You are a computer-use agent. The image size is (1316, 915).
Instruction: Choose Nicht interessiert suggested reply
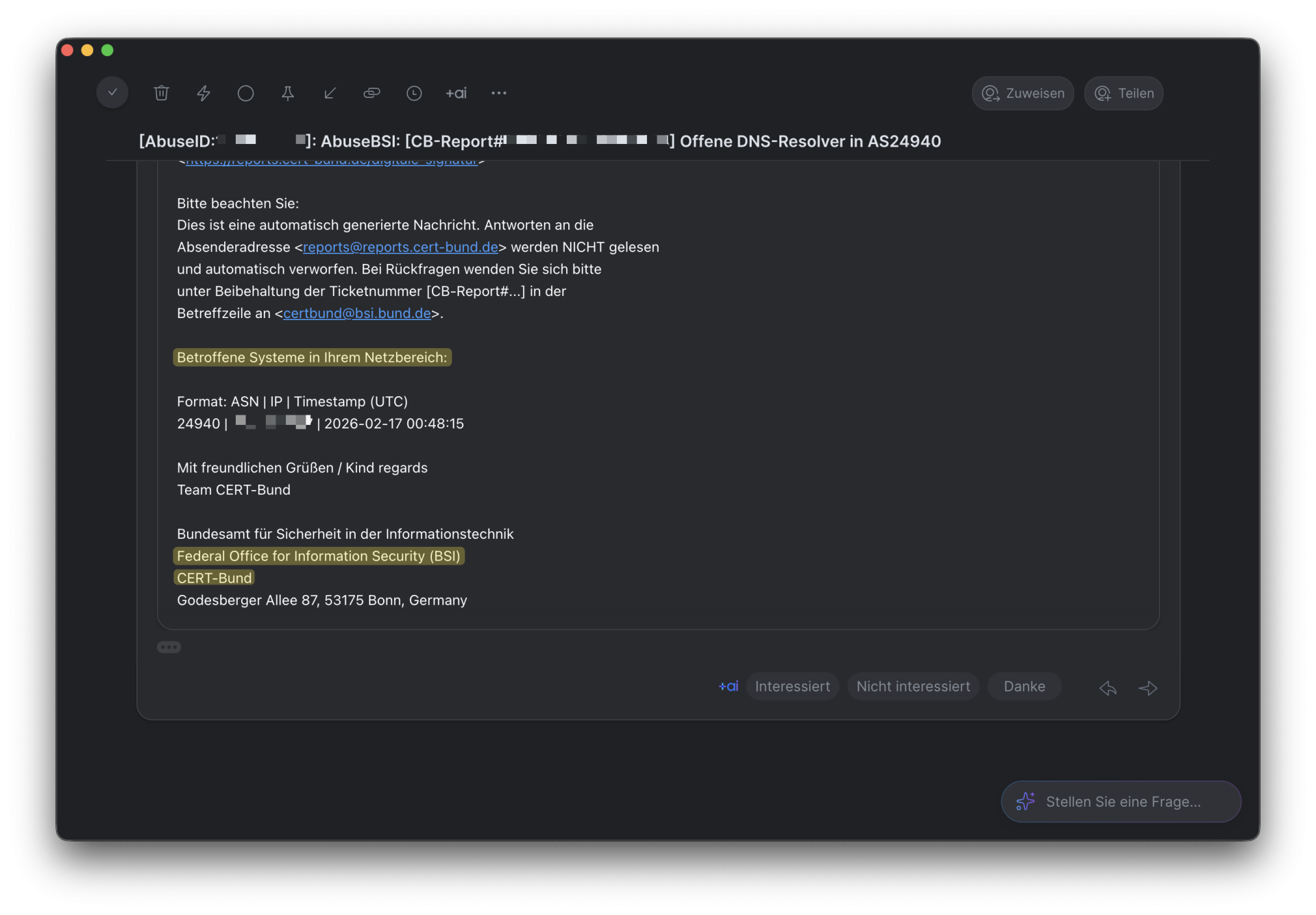[x=913, y=687]
